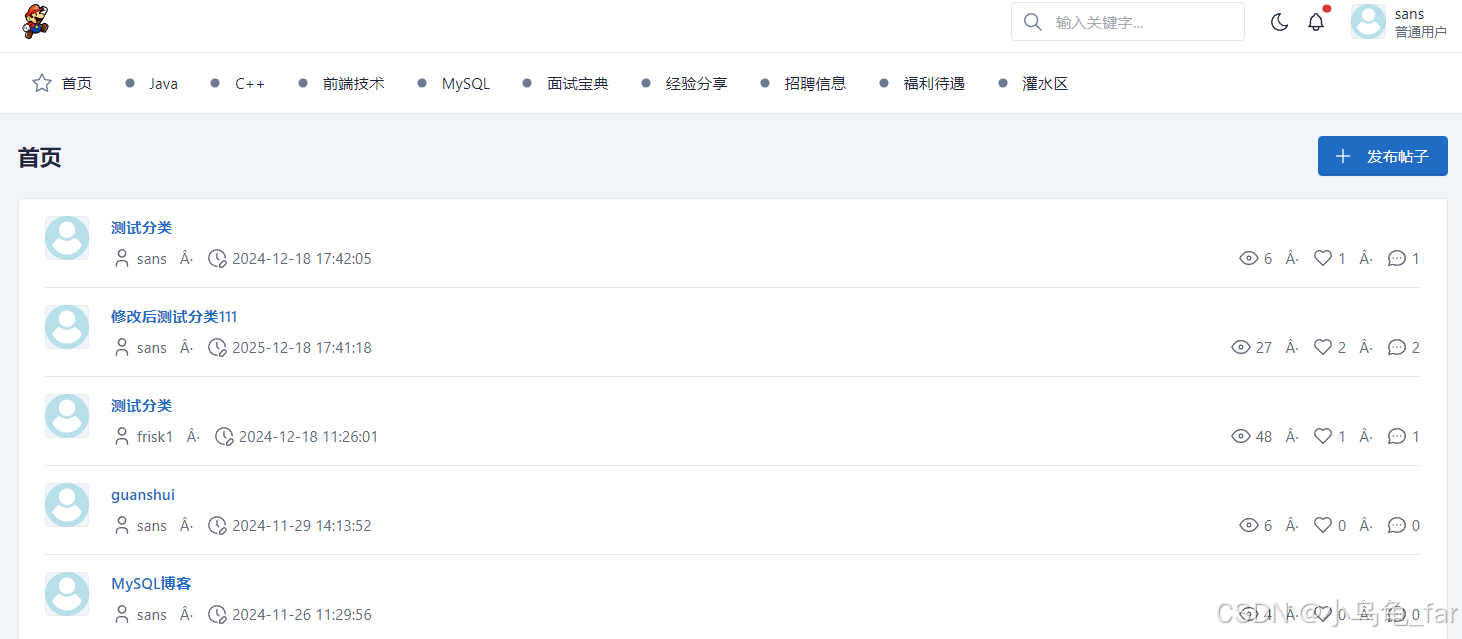Click the star icon beside 首页
This screenshot has height=639, width=1462.
42,83
